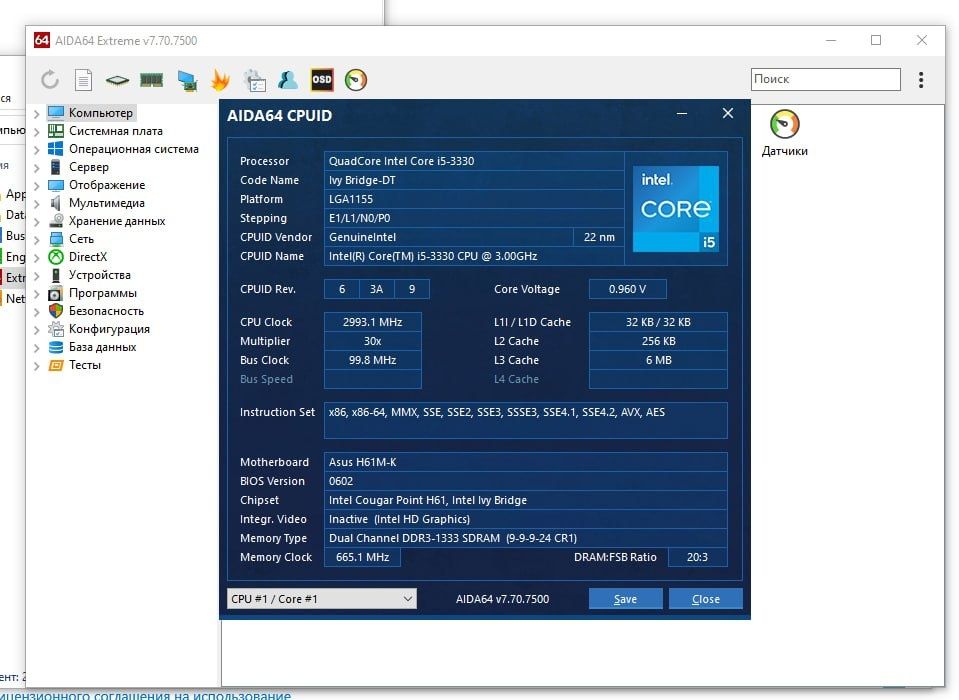Click the Refresh toolbar icon

[x=50, y=79]
